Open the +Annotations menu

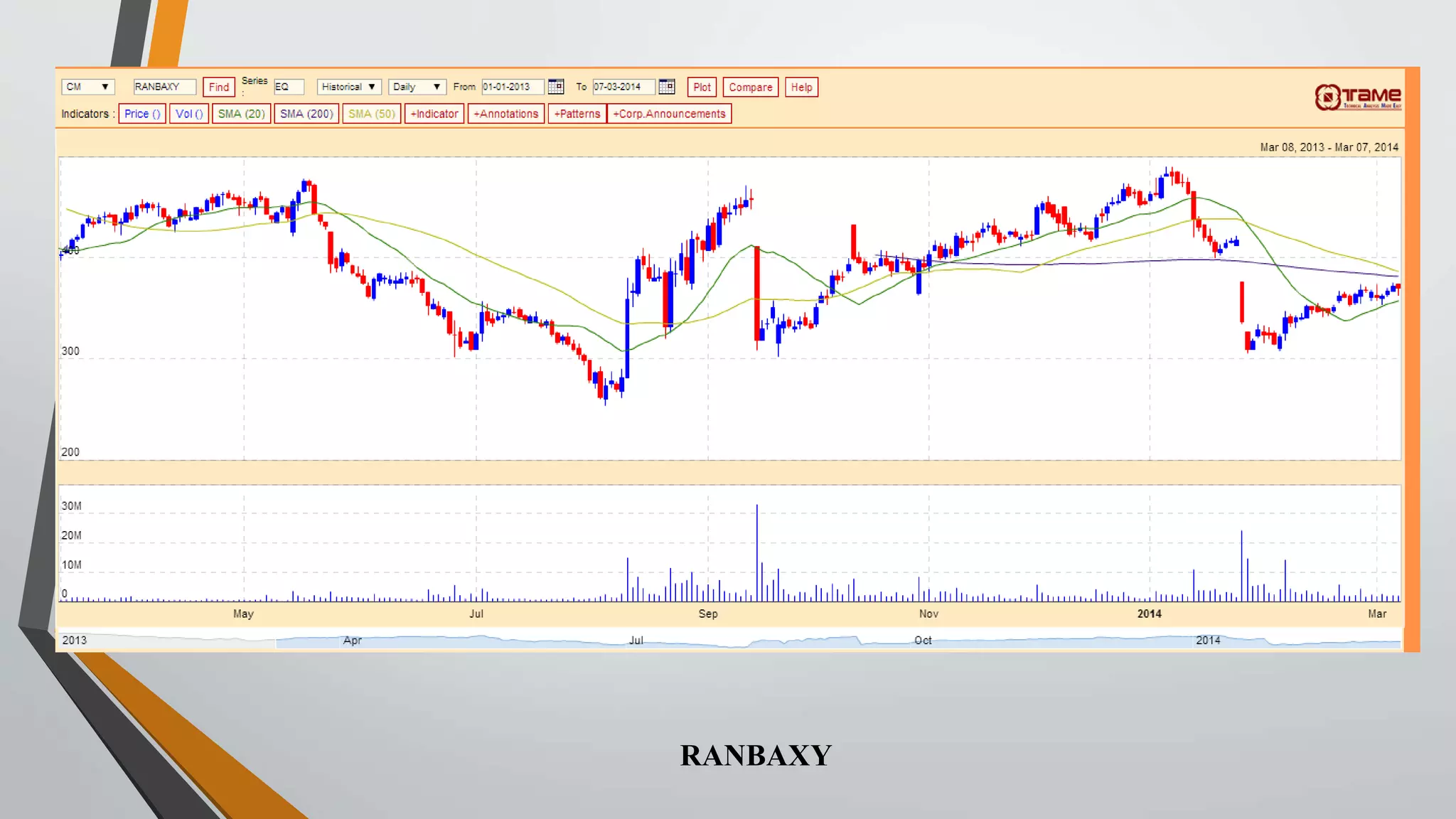pyautogui.click(x=506, y=114)
